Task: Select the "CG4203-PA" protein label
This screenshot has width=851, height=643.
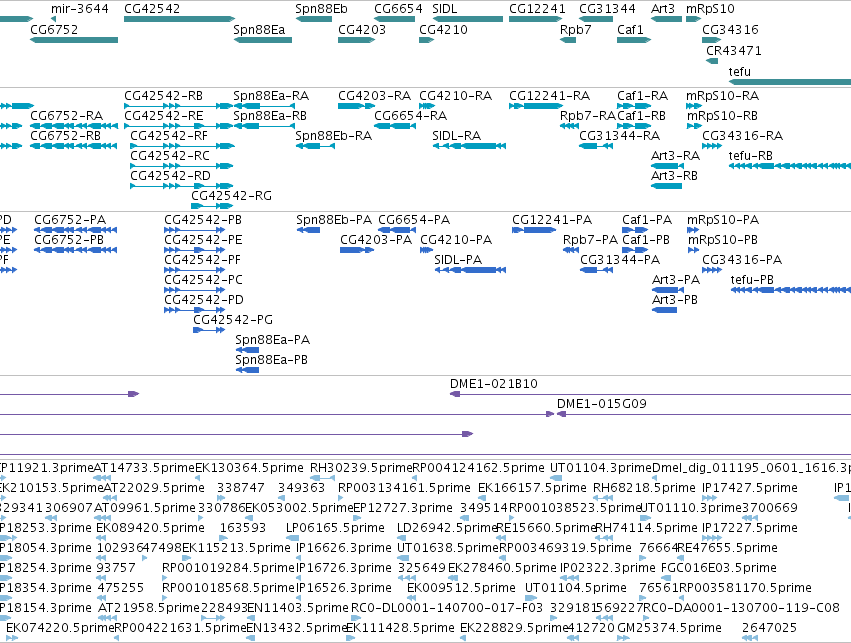Action: click(x=376, y=240)
